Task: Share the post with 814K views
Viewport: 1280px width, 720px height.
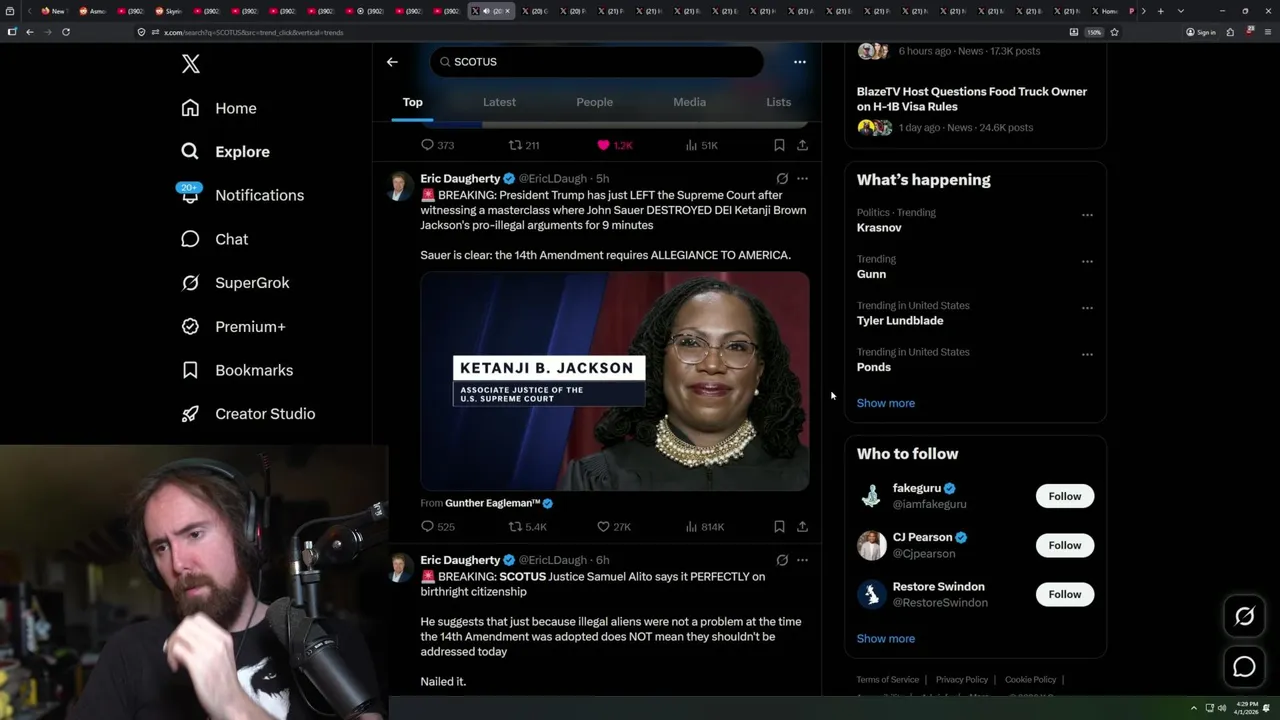Action: [x=802, y=527]
